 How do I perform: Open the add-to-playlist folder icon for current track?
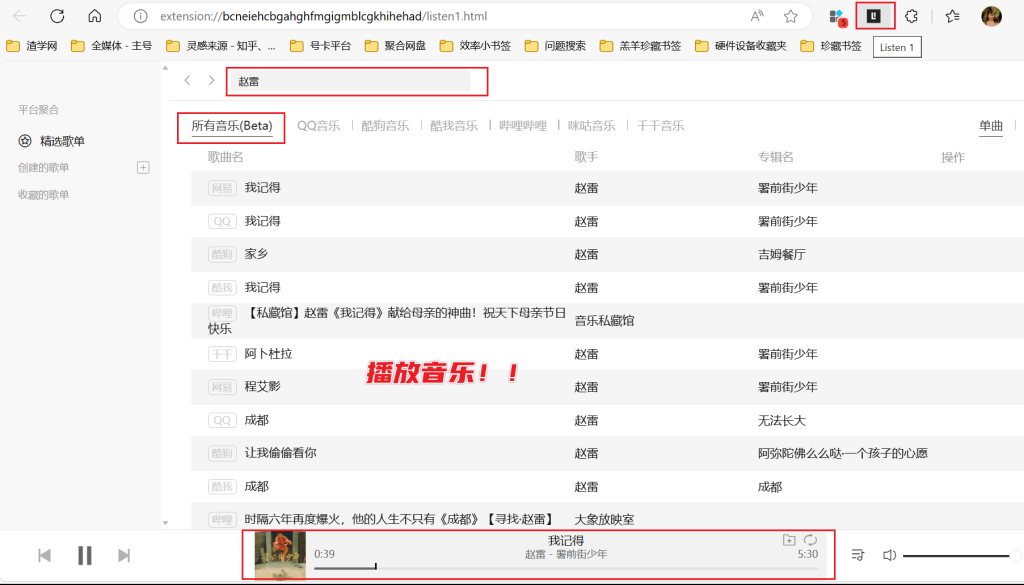tap(789, 540)
